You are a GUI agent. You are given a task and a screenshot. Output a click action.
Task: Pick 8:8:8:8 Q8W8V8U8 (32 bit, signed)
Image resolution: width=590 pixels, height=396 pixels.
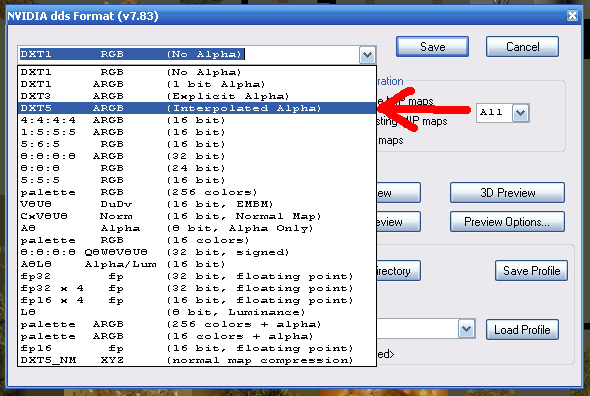(x=197, y=252)
